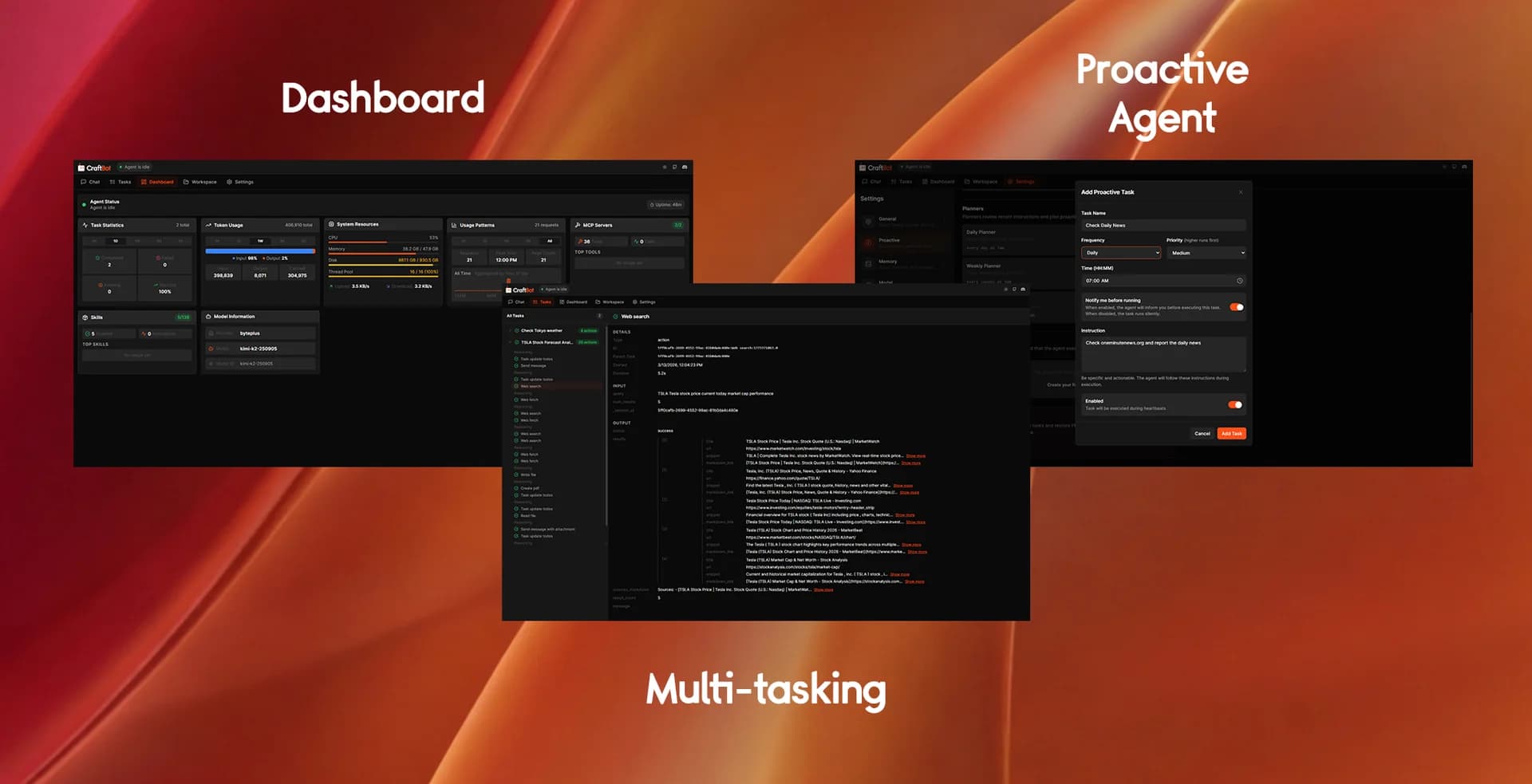This screenshot has width=1532, height=784.
Task: Open the Frequency dropdown set to Daily
Action: 1120,253
